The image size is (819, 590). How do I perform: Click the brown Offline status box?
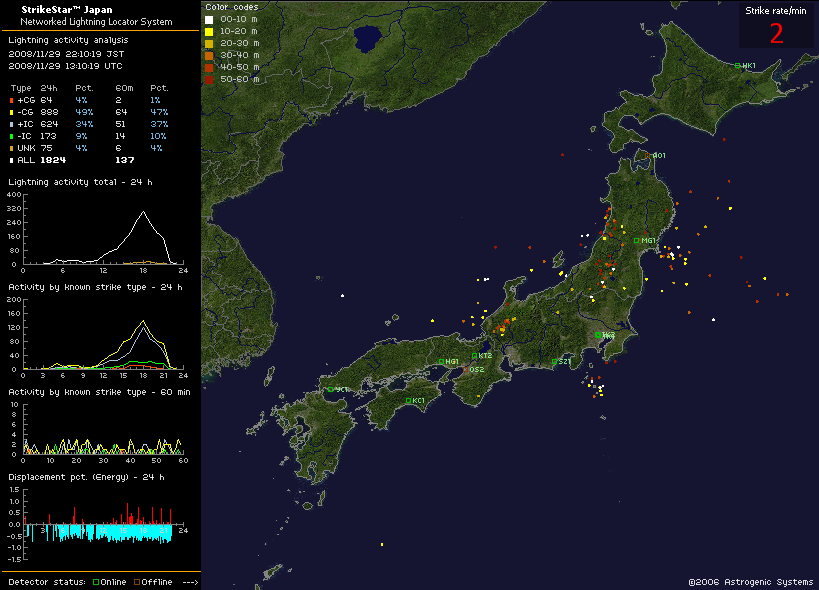tap(137, 582)
